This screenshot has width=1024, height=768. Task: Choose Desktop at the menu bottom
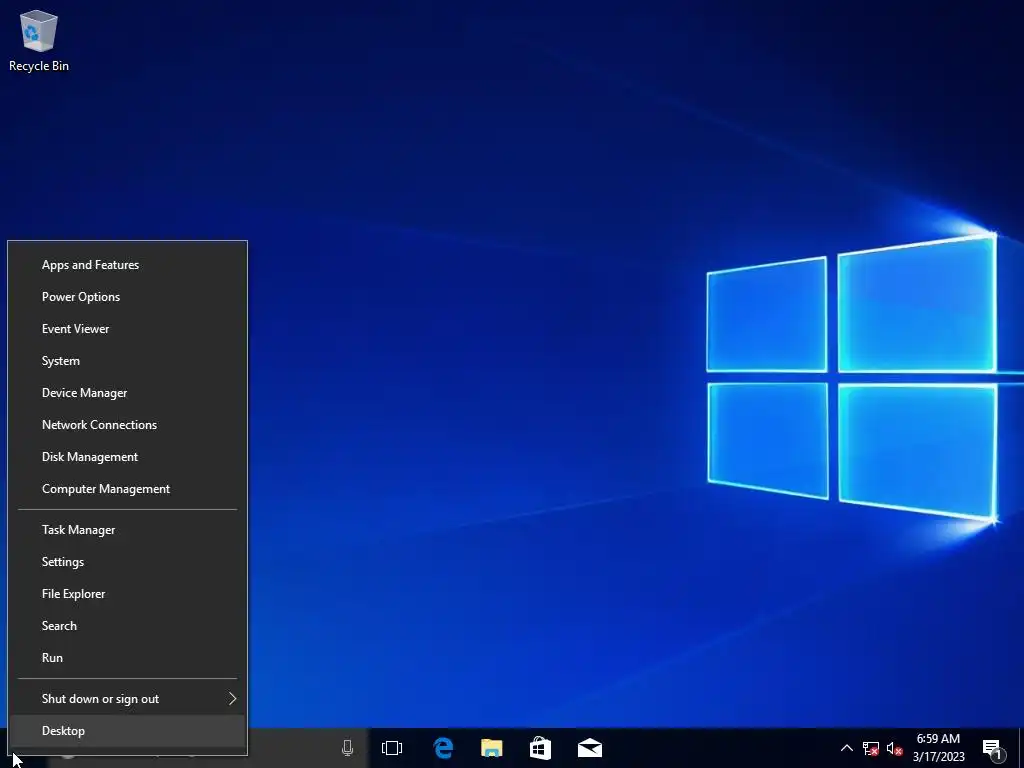127,731
